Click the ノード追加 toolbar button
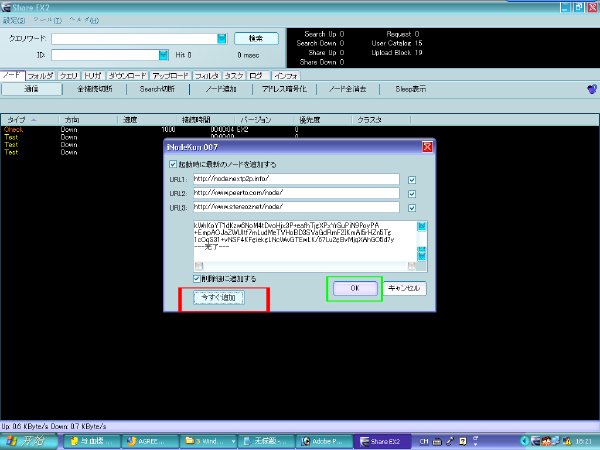 [x=221, y=89]
